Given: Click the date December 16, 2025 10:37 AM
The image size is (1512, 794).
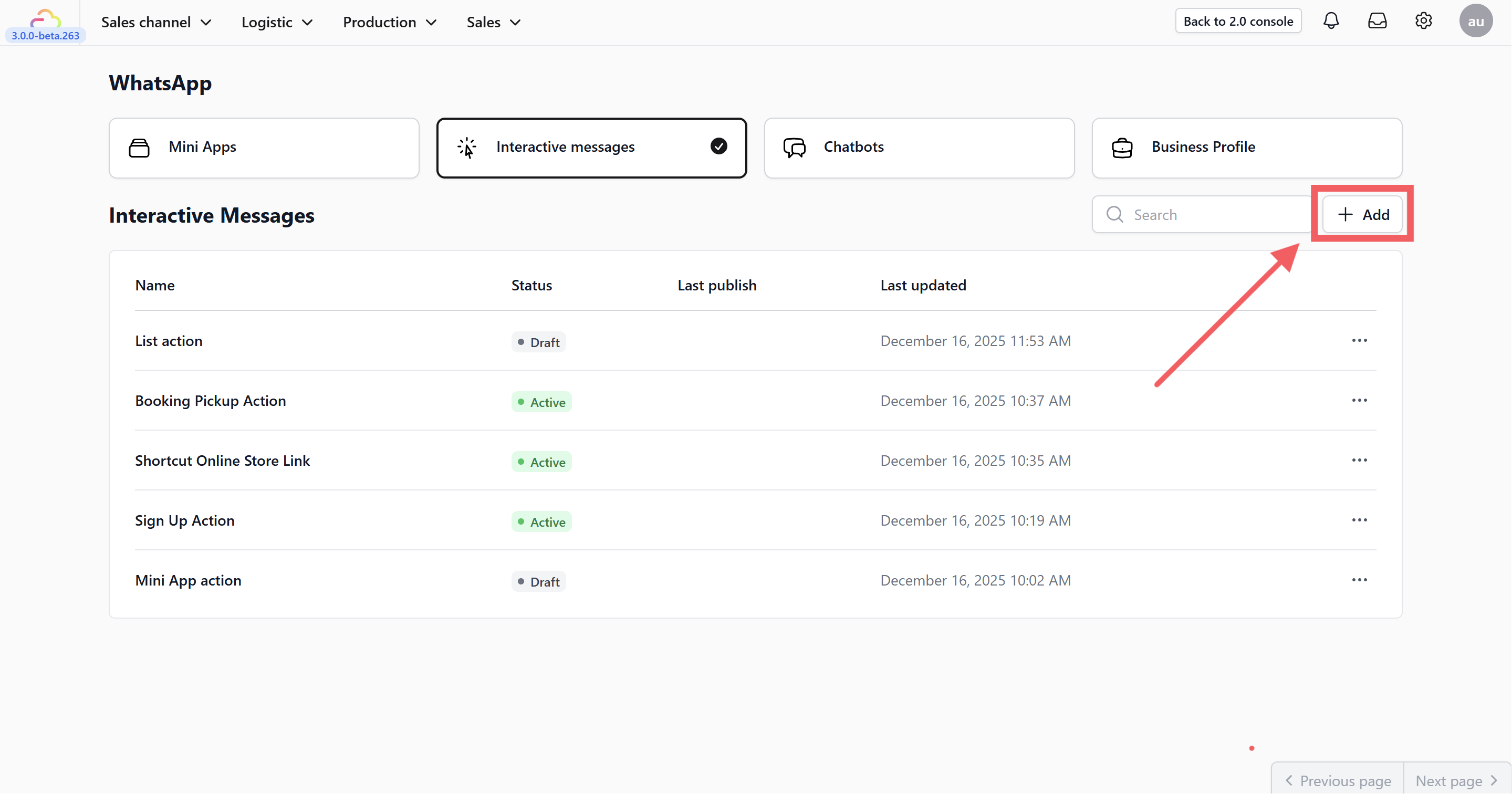Looking at the screenshot, I should (975, 401).
